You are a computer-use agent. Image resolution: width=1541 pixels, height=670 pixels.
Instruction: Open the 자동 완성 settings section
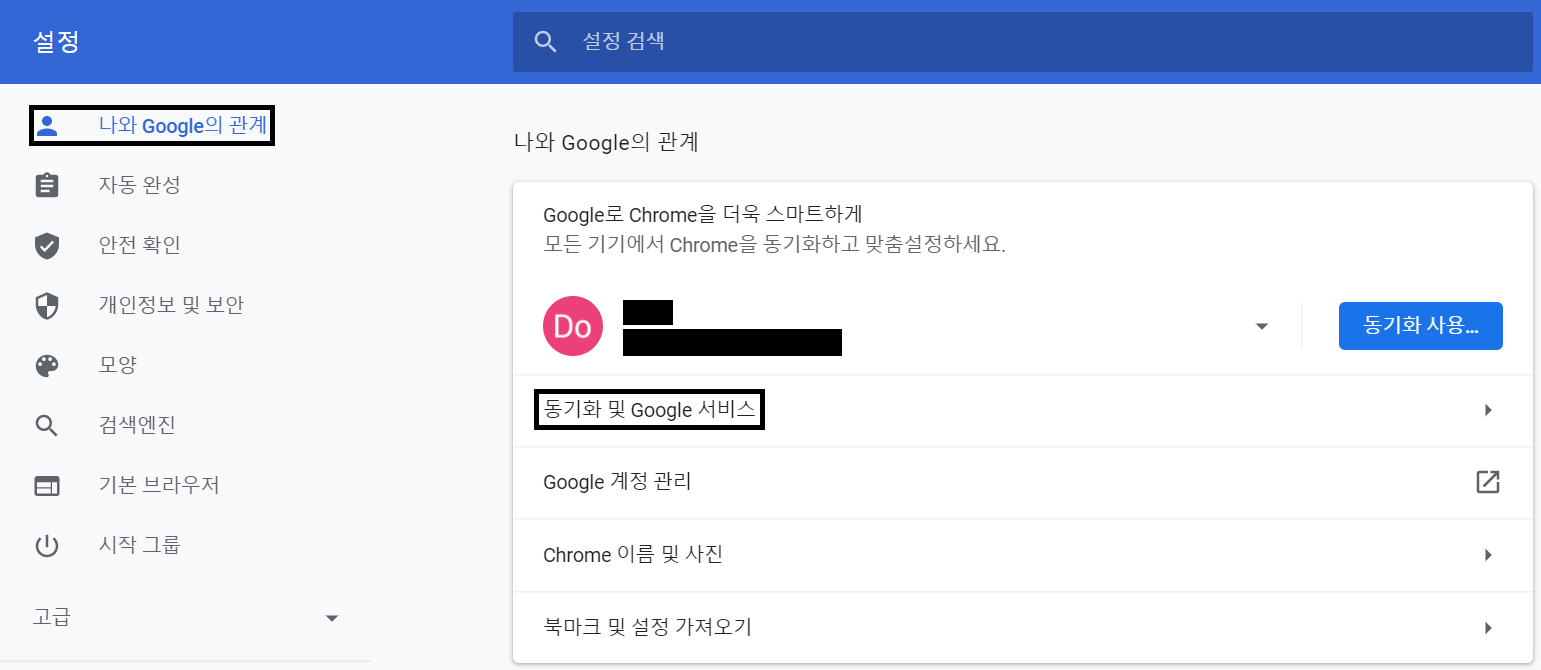139,186
